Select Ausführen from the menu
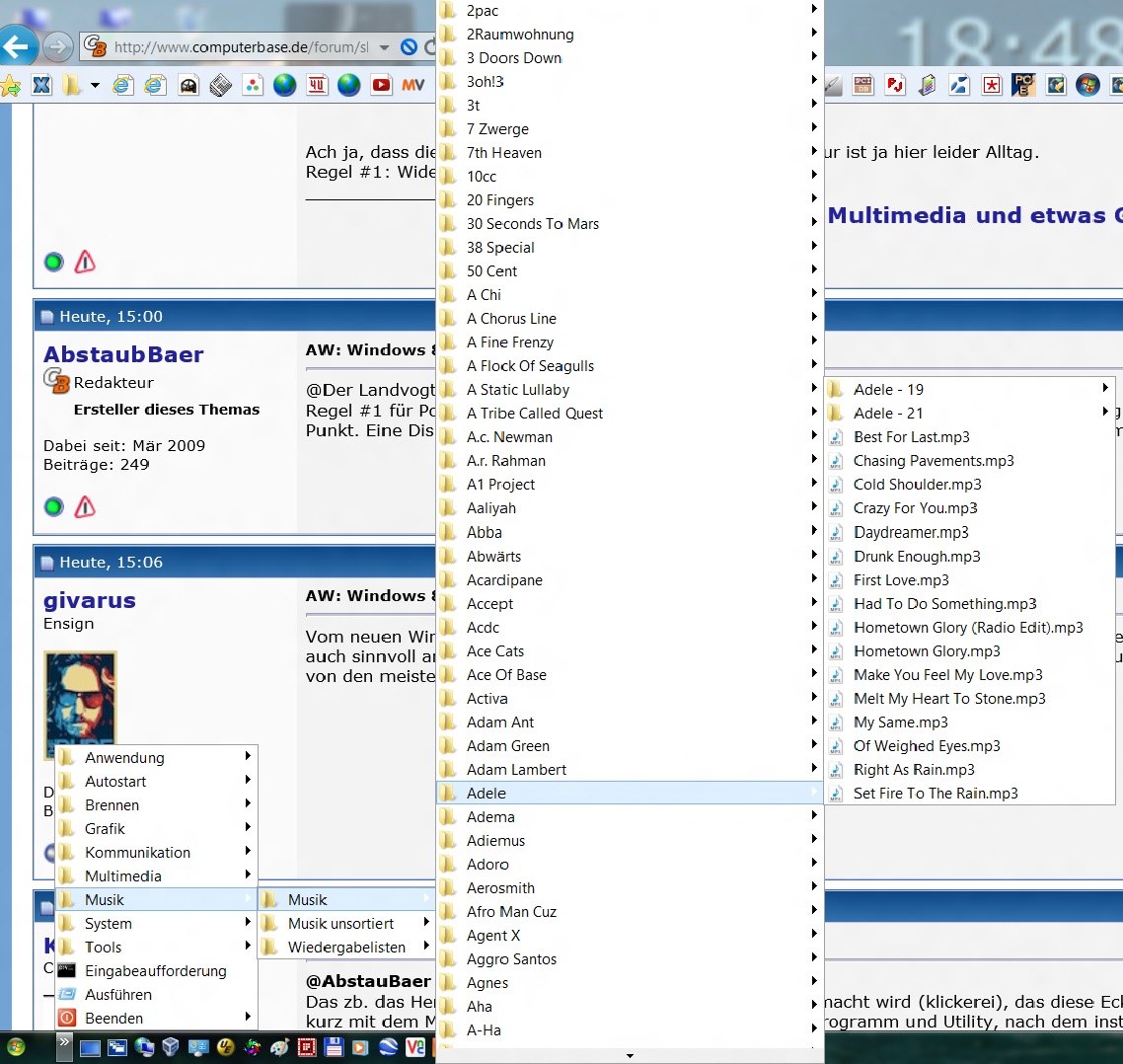The width and height of the screenshot is (1123, 1064). 156,995
